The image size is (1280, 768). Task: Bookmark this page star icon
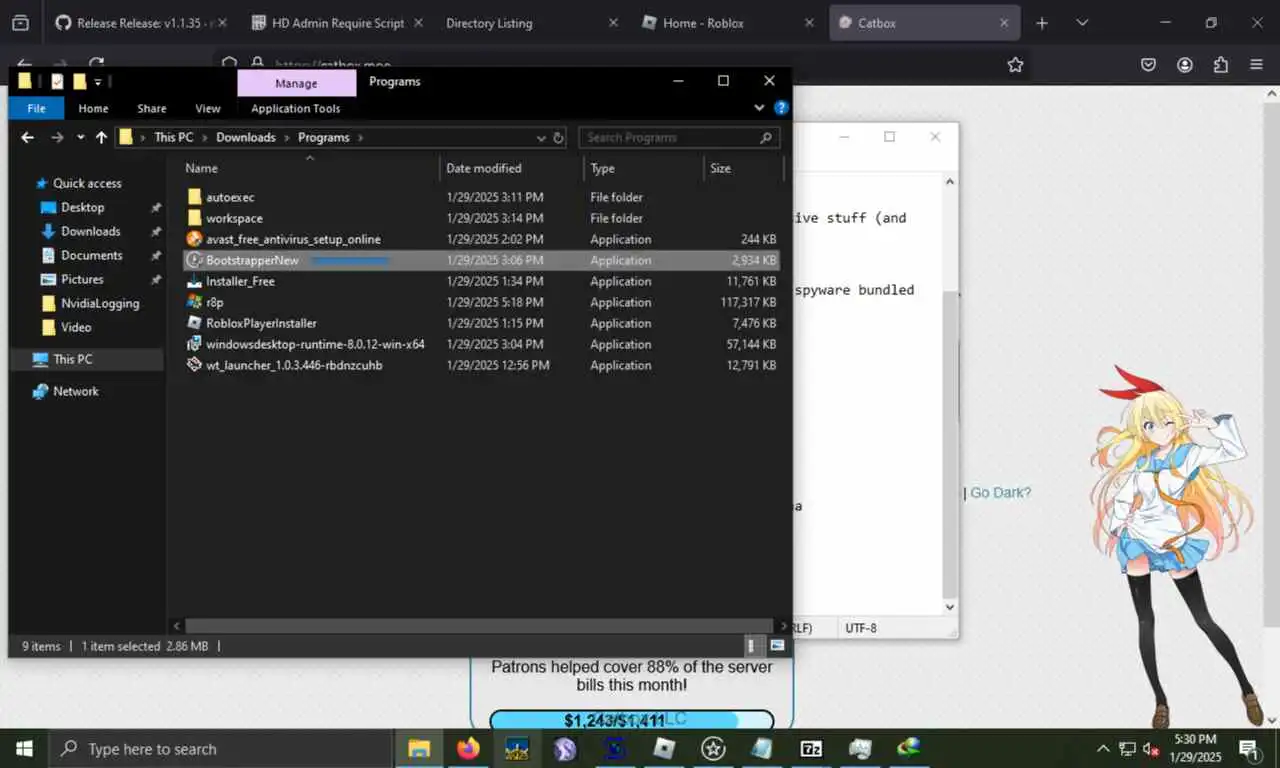click(1016, 65)
